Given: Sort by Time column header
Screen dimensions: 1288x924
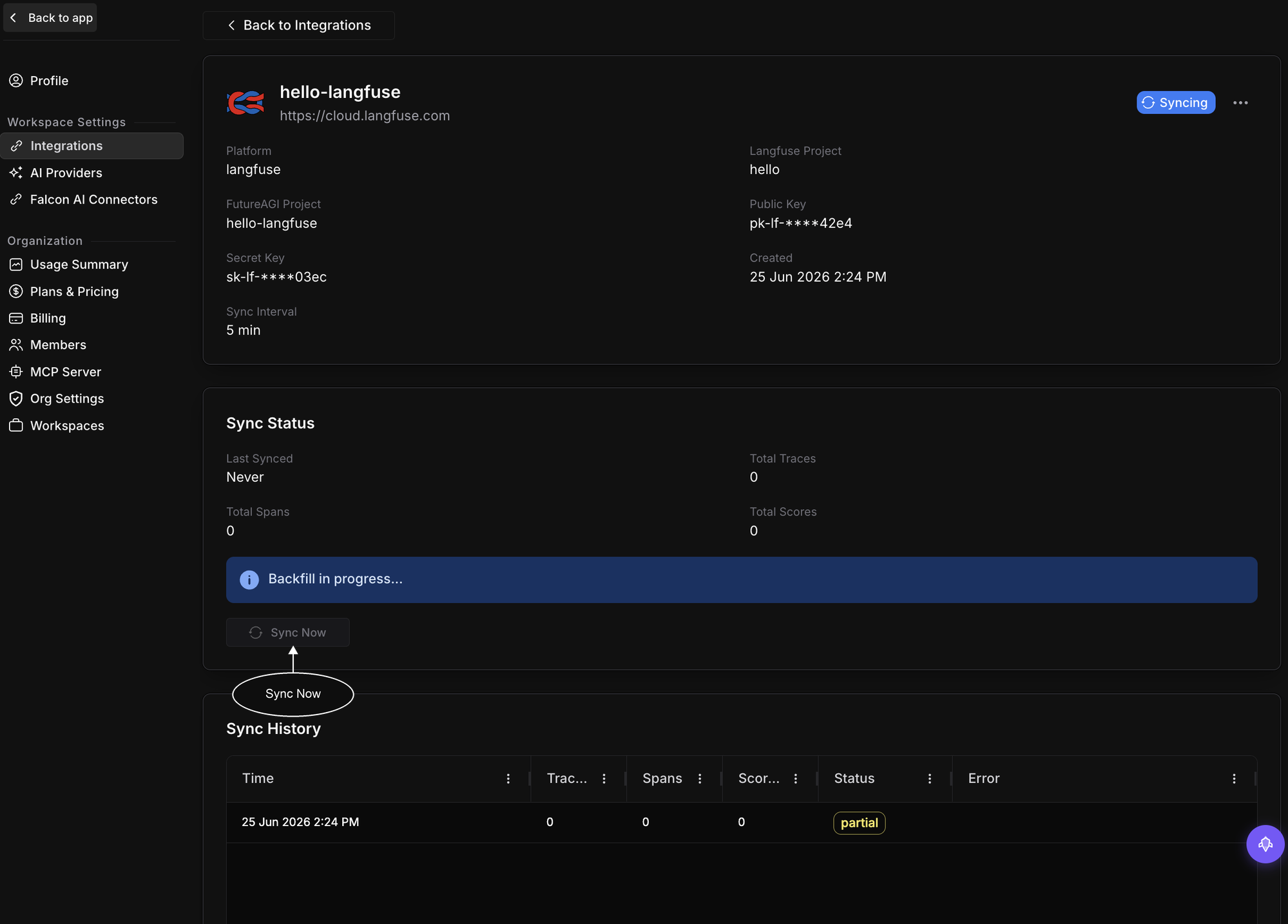Looking at the screenshot, I should [258, 778].
